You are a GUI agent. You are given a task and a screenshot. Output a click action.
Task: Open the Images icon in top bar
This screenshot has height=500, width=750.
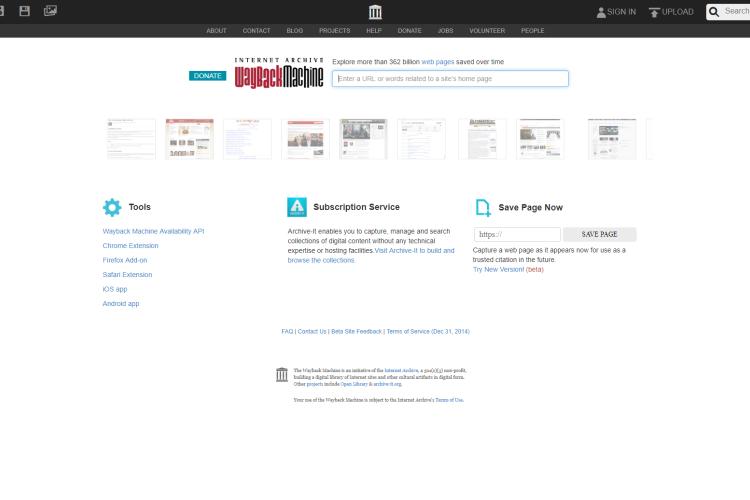pos(50,11)
